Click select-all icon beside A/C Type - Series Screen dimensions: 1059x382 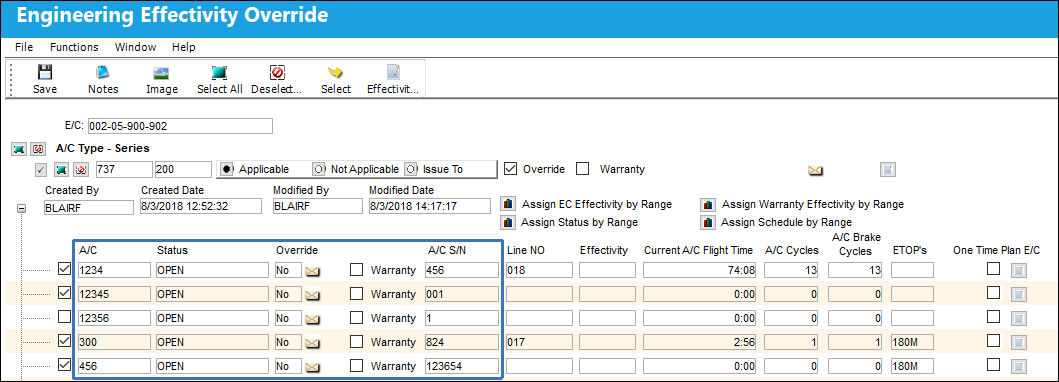(20, 148)
